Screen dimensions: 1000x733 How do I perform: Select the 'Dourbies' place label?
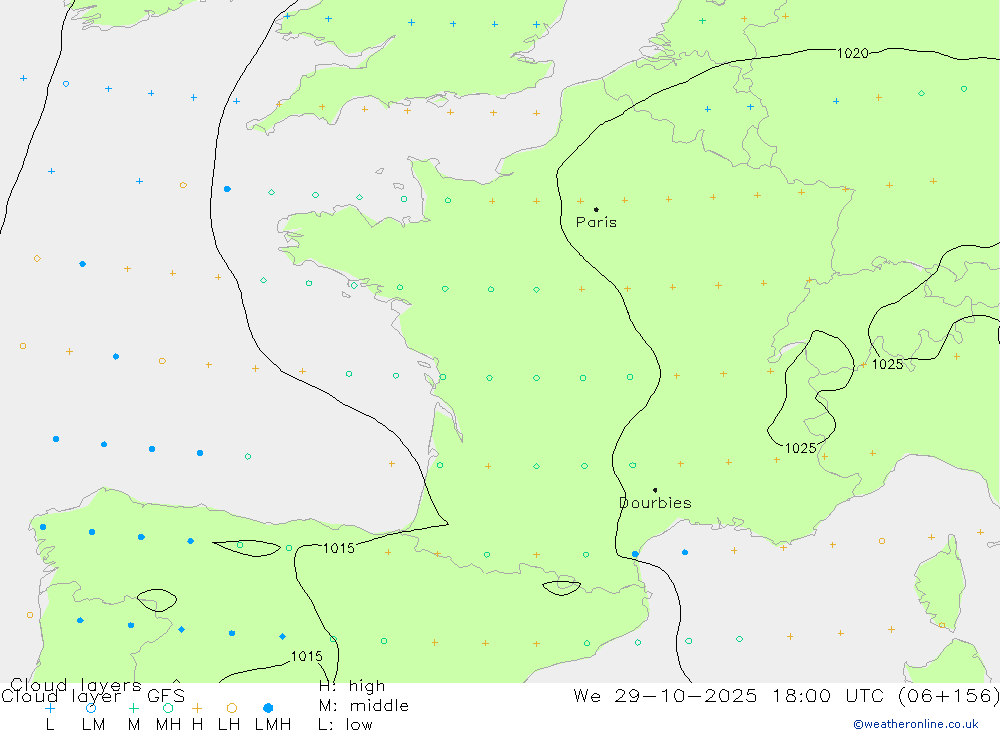pos(655,503)
